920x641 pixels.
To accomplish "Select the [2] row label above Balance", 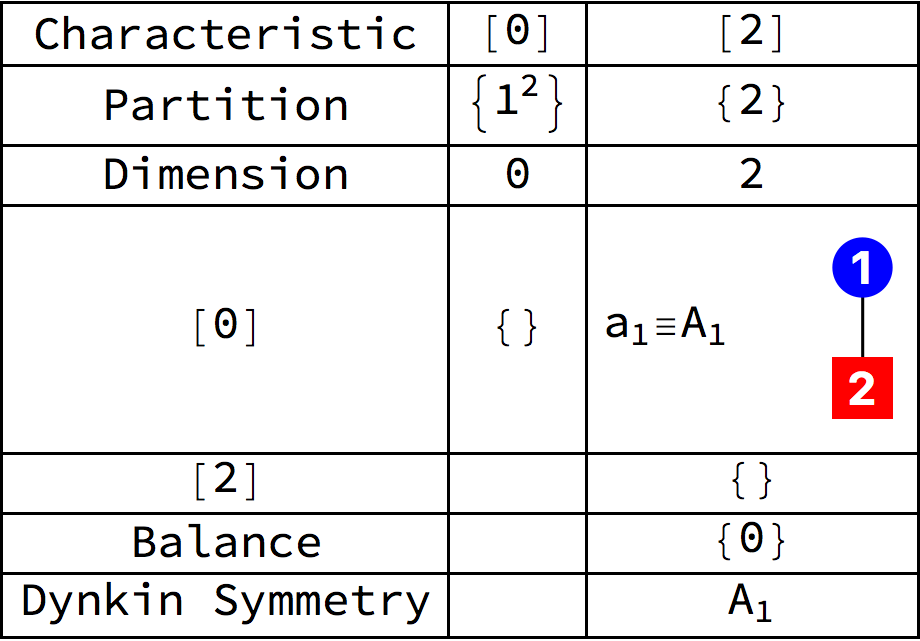I will pos(225,482).
